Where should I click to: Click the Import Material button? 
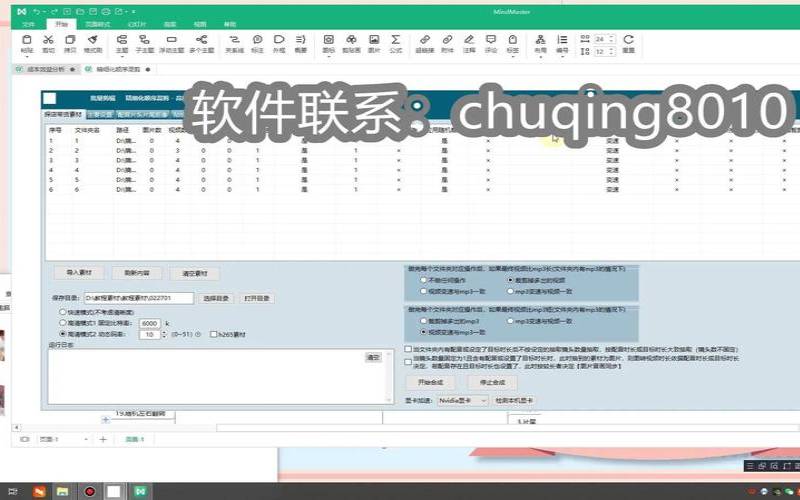click(x=79, y=273)
